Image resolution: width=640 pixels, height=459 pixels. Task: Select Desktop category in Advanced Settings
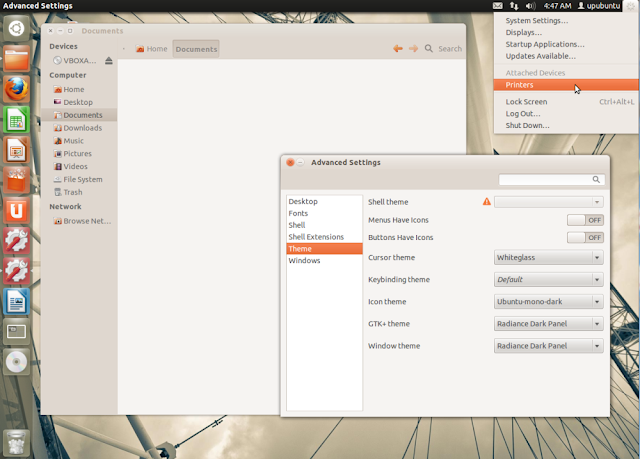click(324, 202)
